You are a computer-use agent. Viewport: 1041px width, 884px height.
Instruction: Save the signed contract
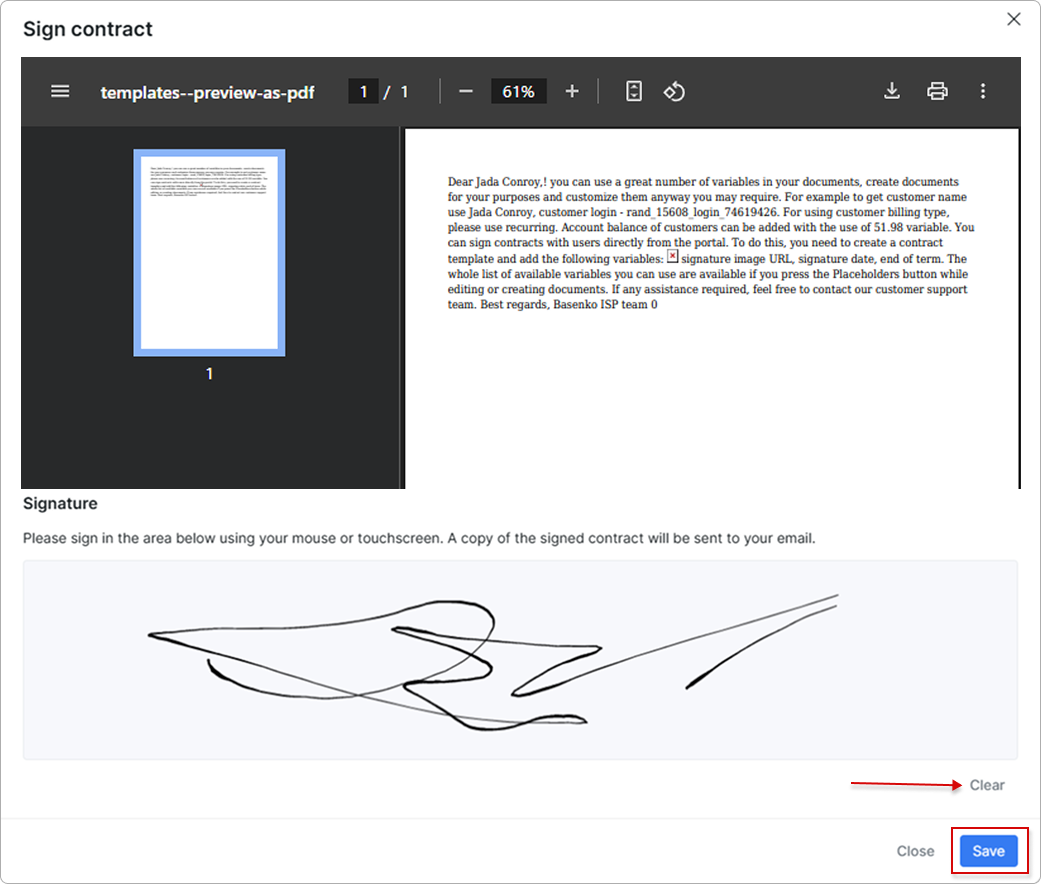(988, 851)
